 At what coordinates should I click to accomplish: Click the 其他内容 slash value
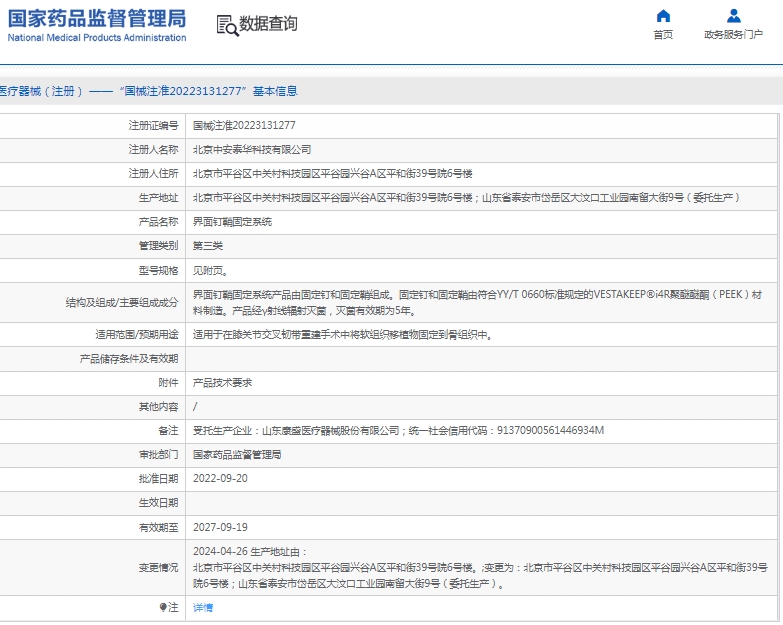[x=195, y=406]
